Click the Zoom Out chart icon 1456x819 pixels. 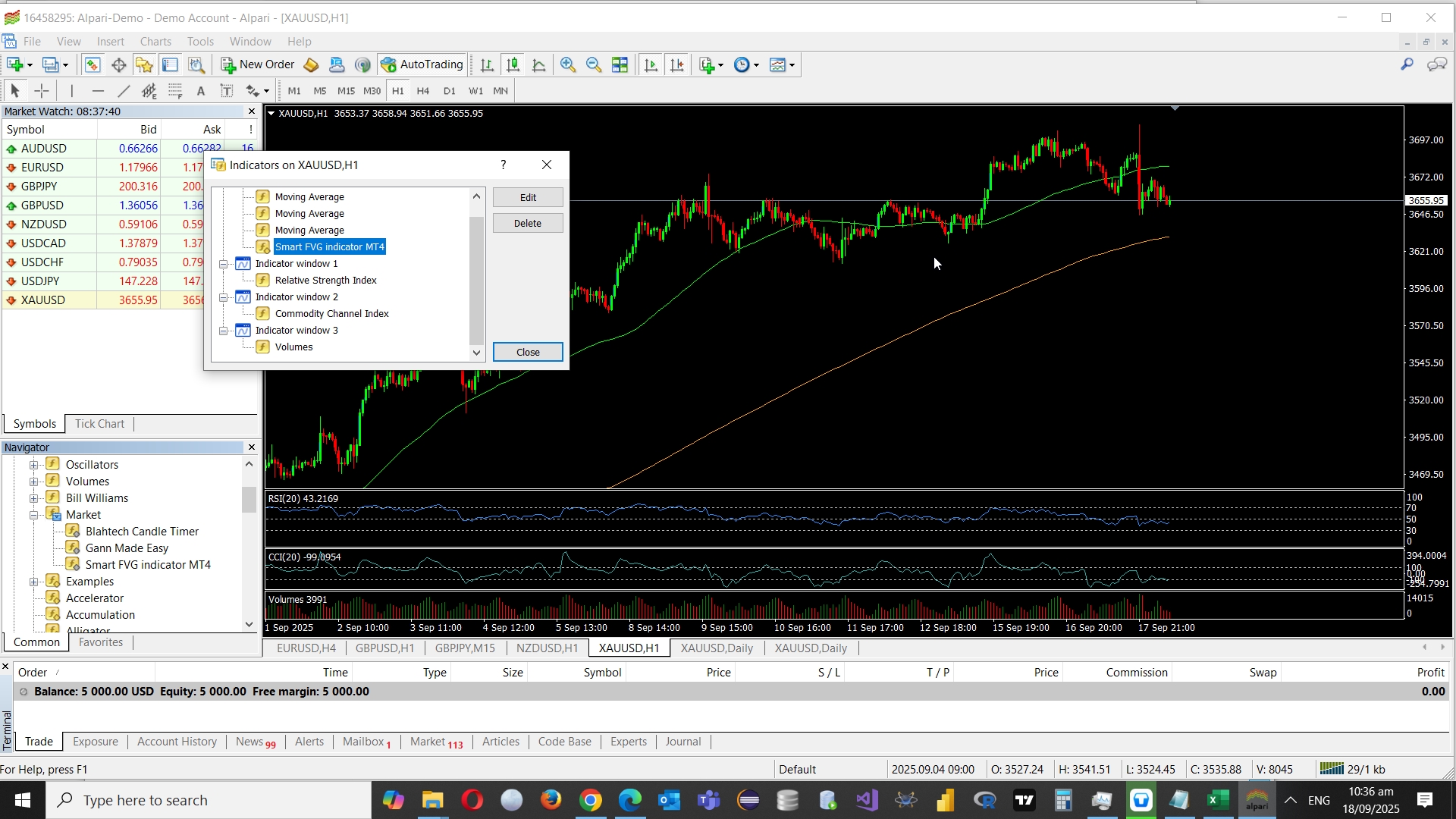tap(594, 65)
